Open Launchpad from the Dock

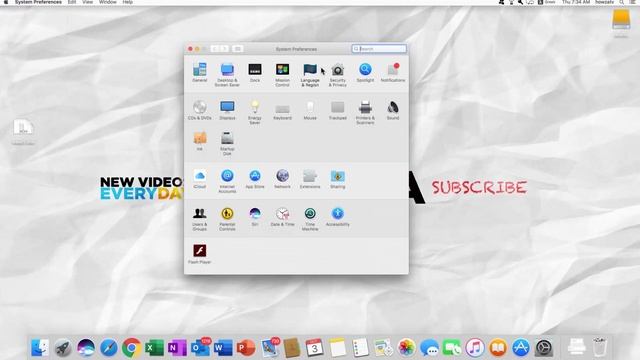(63, 348)
